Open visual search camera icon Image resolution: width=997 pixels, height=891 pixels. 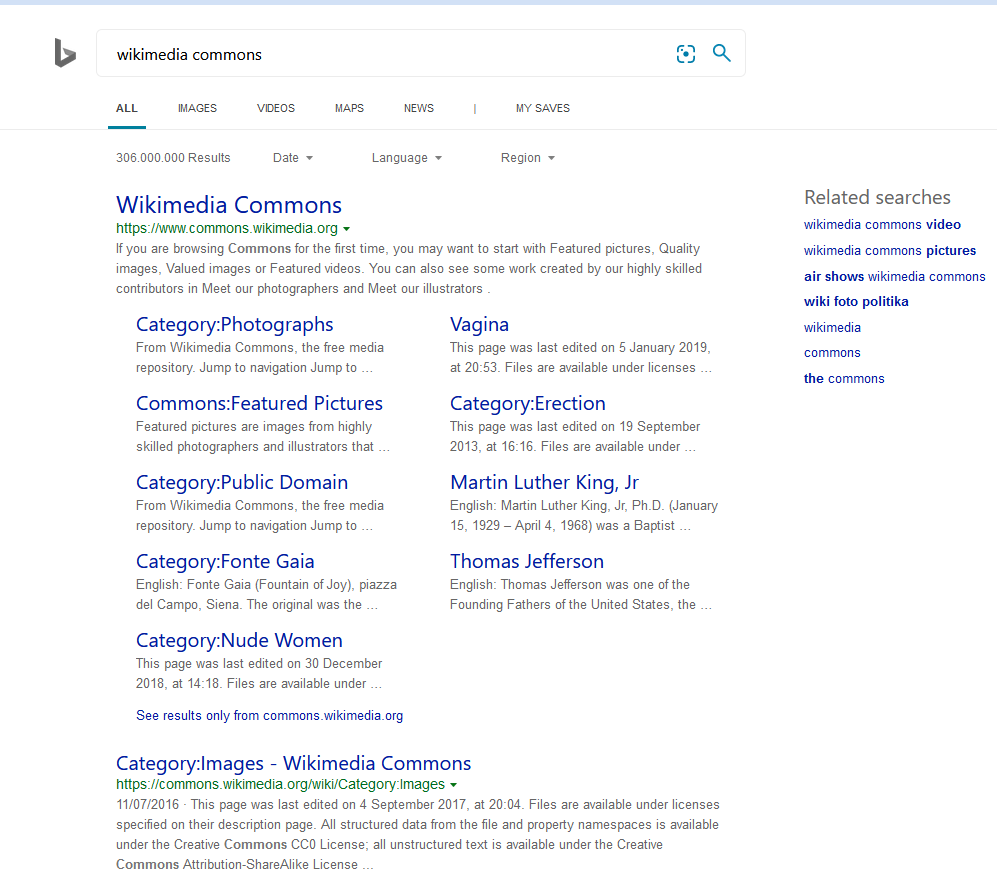coord(685,53)
